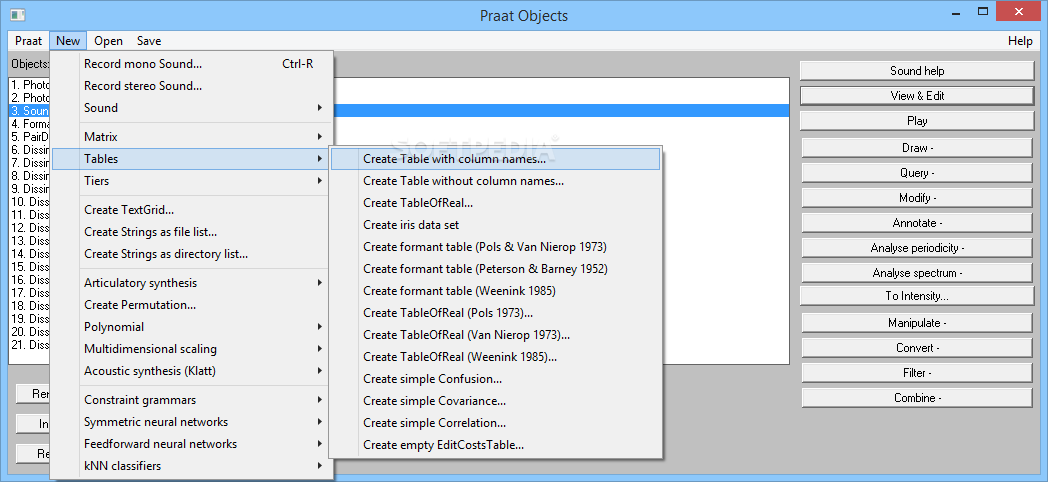Select object 10 in the Objects list
Screen dimensions: 1048x482
tap(30, 202)
